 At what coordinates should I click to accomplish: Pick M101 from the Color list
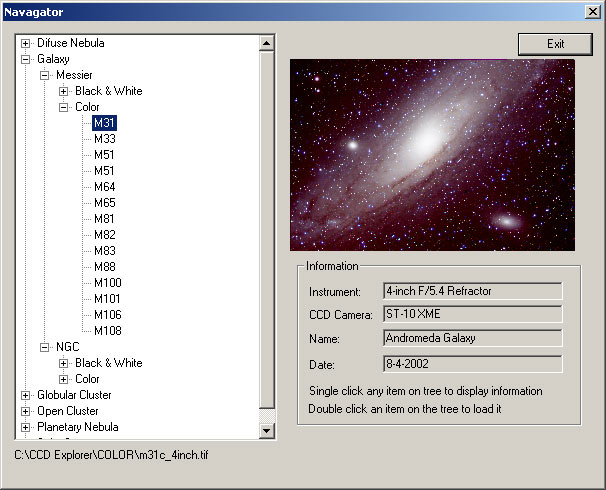[x=107, y=299]
